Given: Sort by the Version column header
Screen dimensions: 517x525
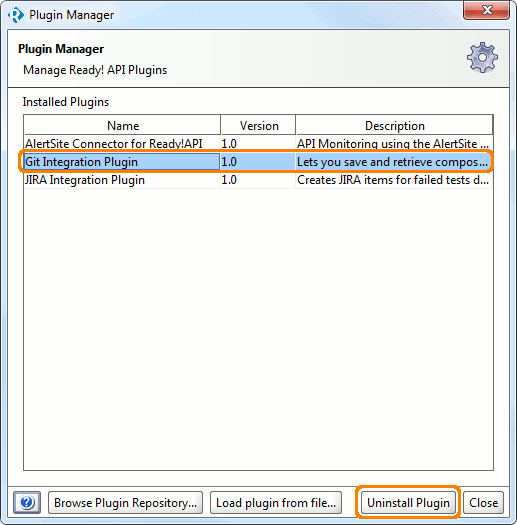Looking at the screenshot, I should click(258, 126).
